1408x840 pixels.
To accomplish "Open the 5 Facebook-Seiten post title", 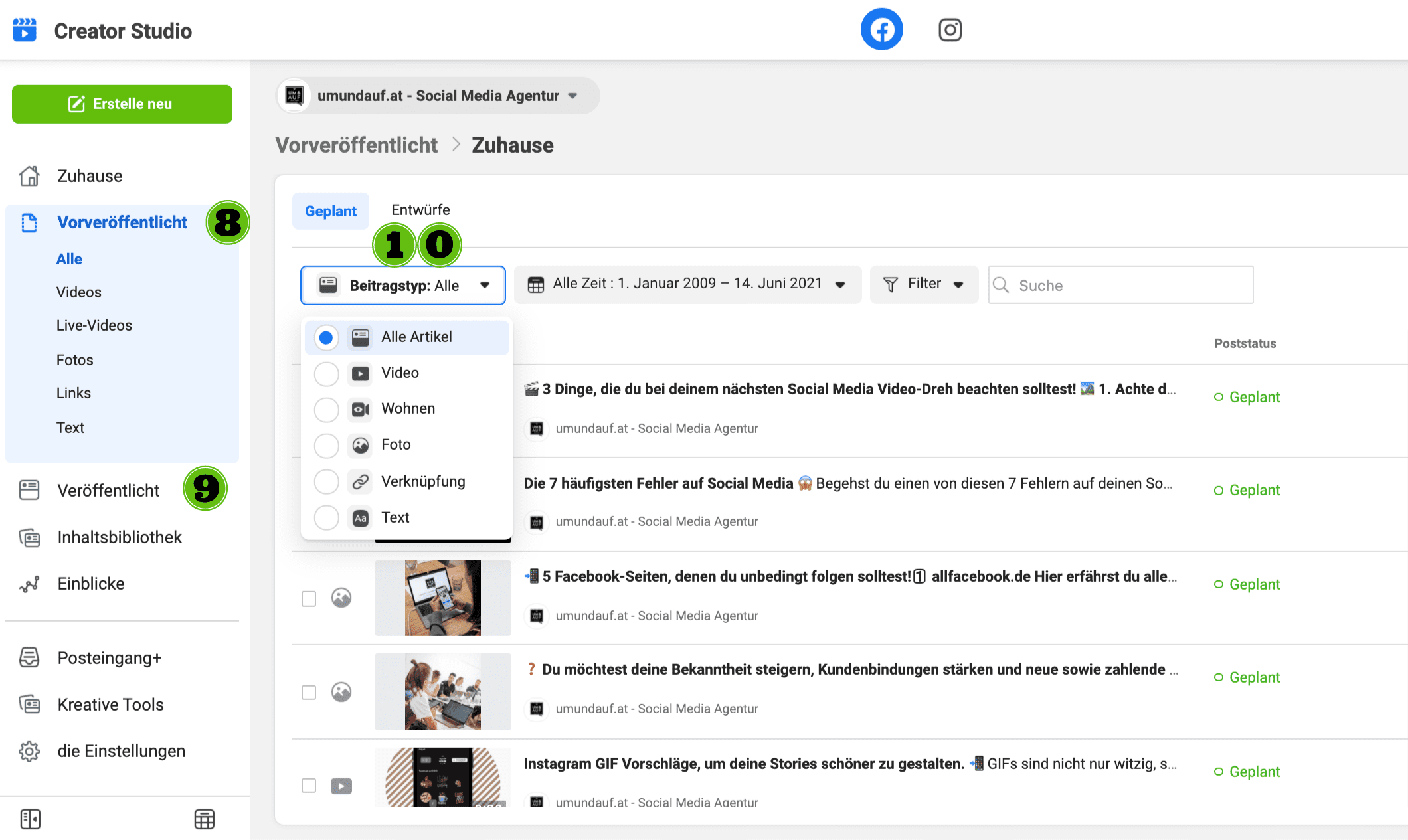I will [x=850, y=576].
